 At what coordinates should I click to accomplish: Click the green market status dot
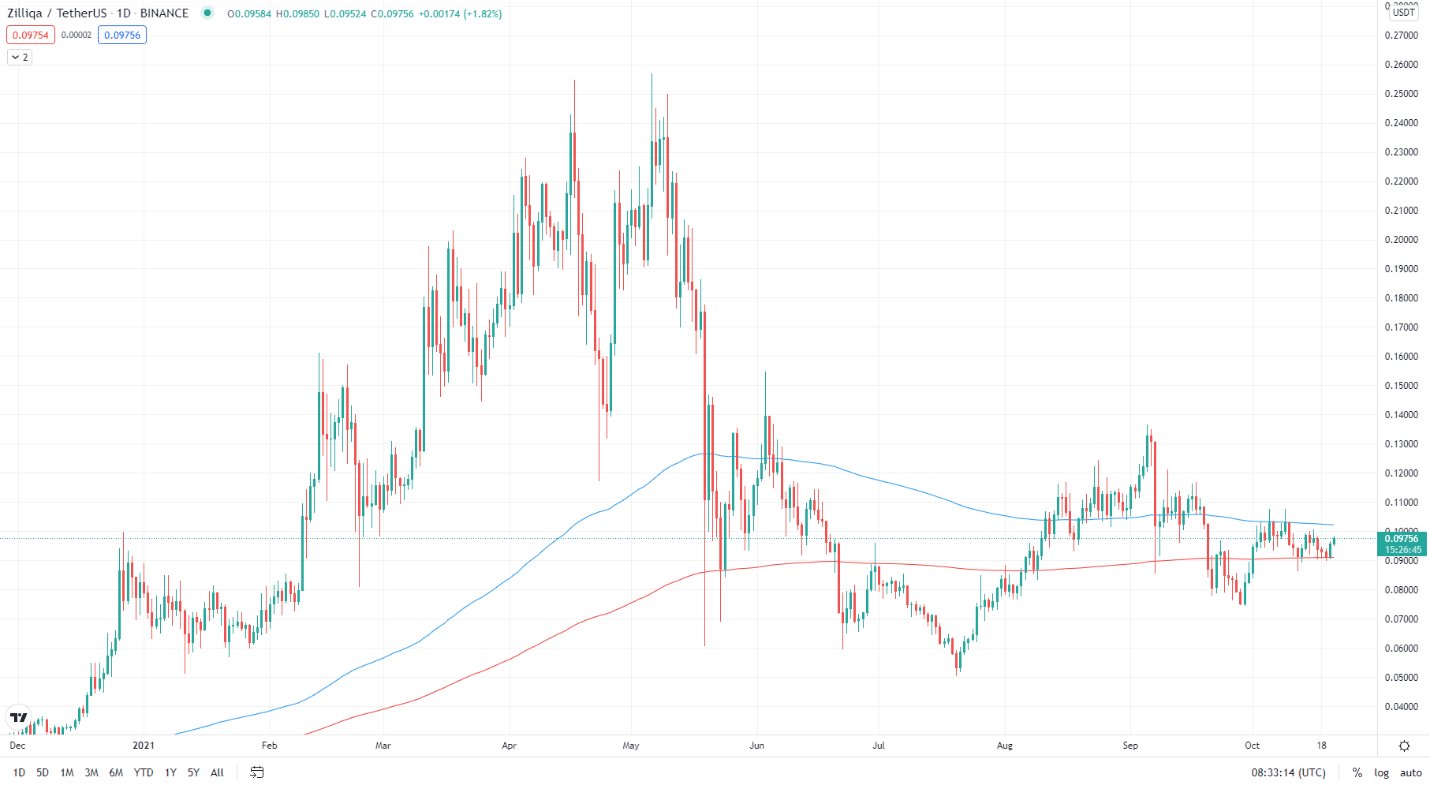coord(207,14)
